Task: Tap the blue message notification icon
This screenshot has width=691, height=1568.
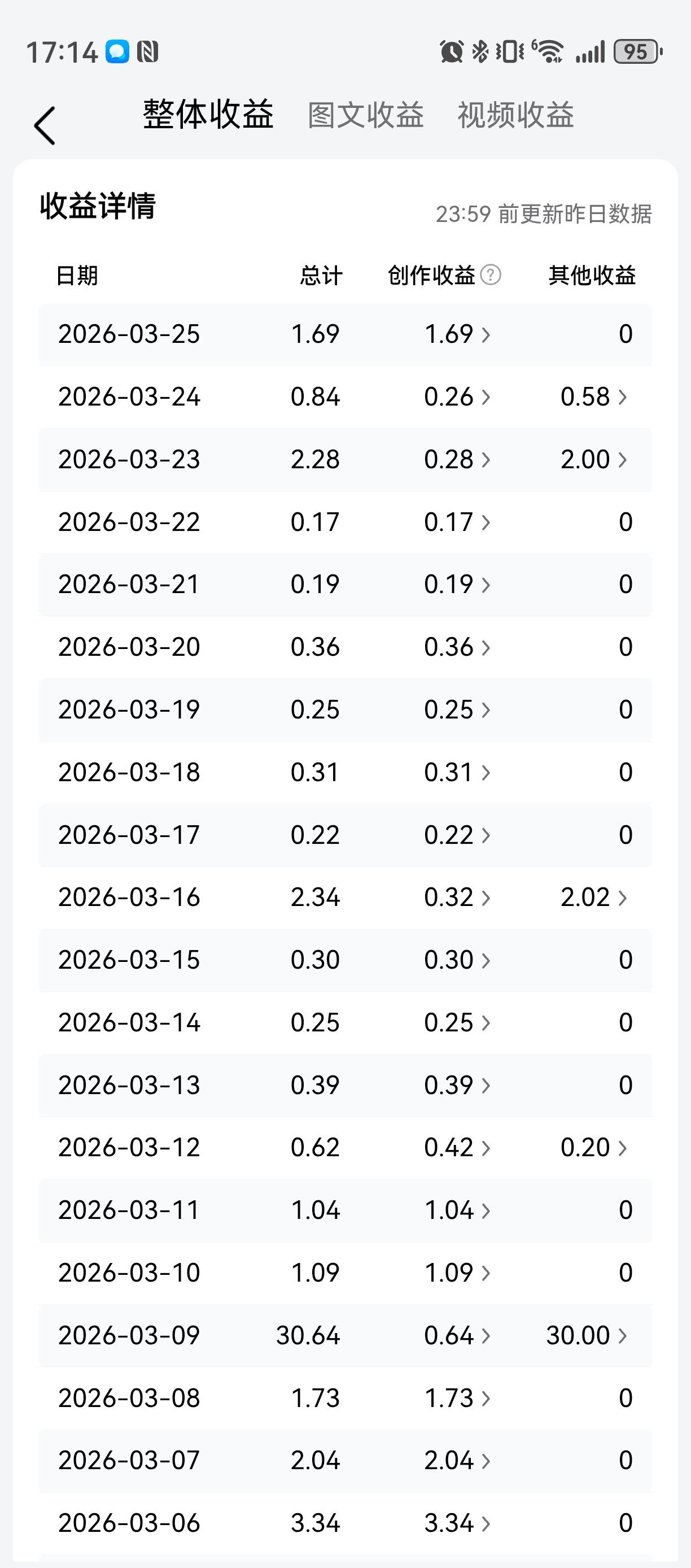Action: pos(117,52)
